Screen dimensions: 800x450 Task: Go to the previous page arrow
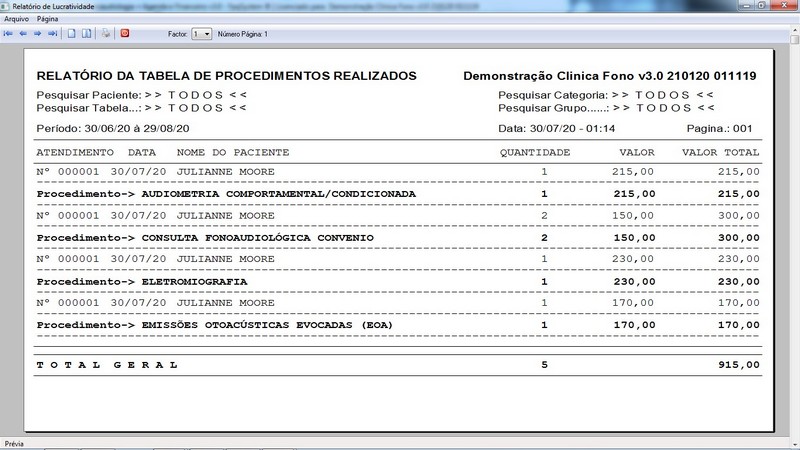click(x=23, y=34)
